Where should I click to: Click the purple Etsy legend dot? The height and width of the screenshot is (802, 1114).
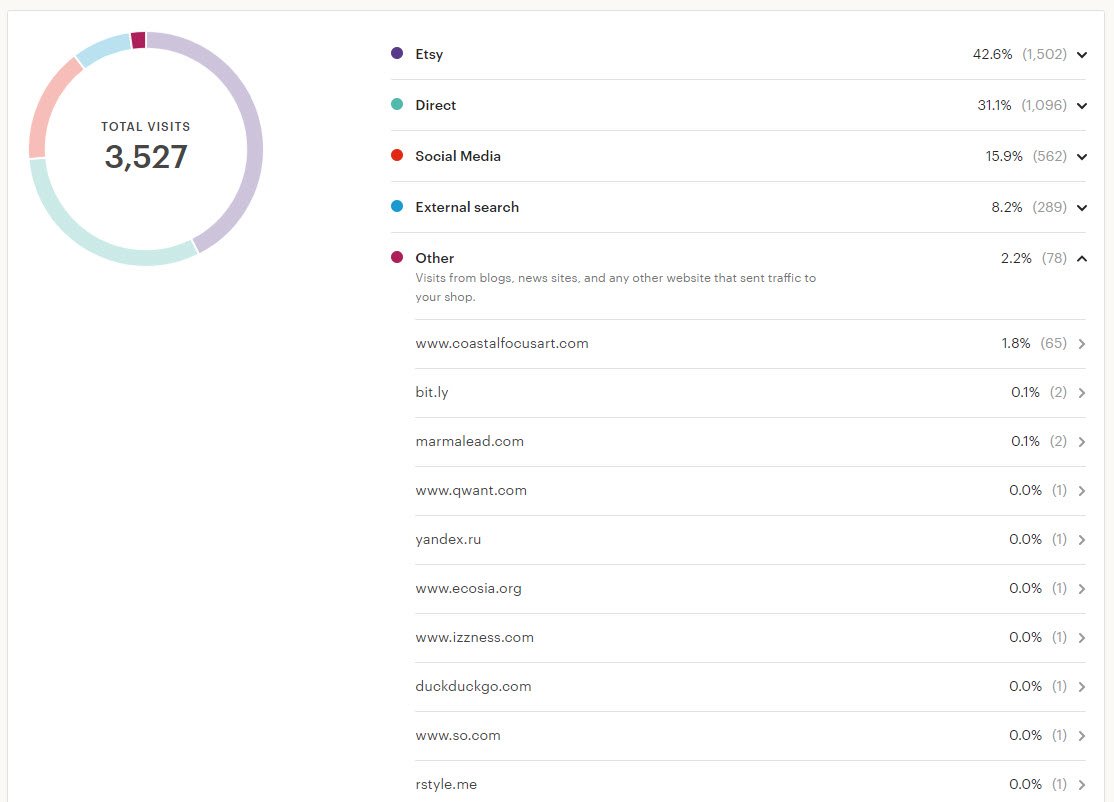[397, 54]
